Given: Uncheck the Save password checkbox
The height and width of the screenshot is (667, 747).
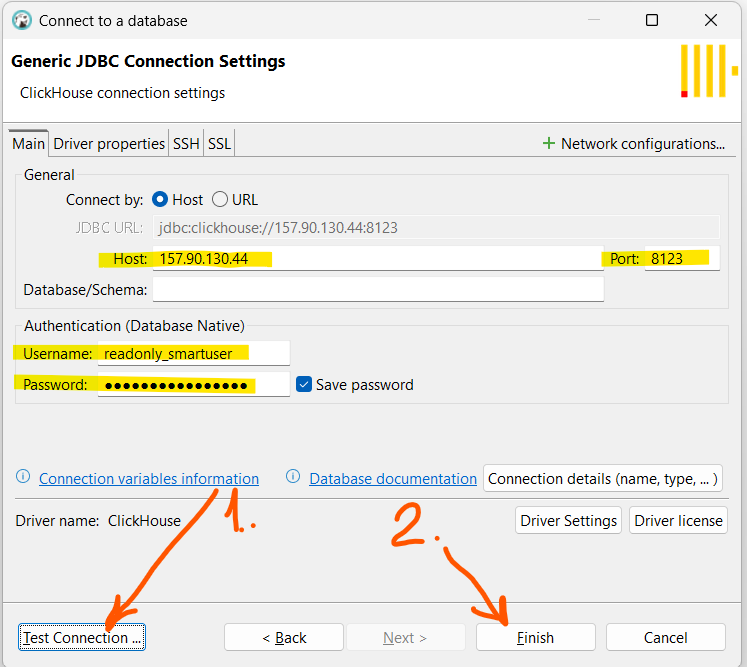Looking at the screenshot, I should [305, 384].
